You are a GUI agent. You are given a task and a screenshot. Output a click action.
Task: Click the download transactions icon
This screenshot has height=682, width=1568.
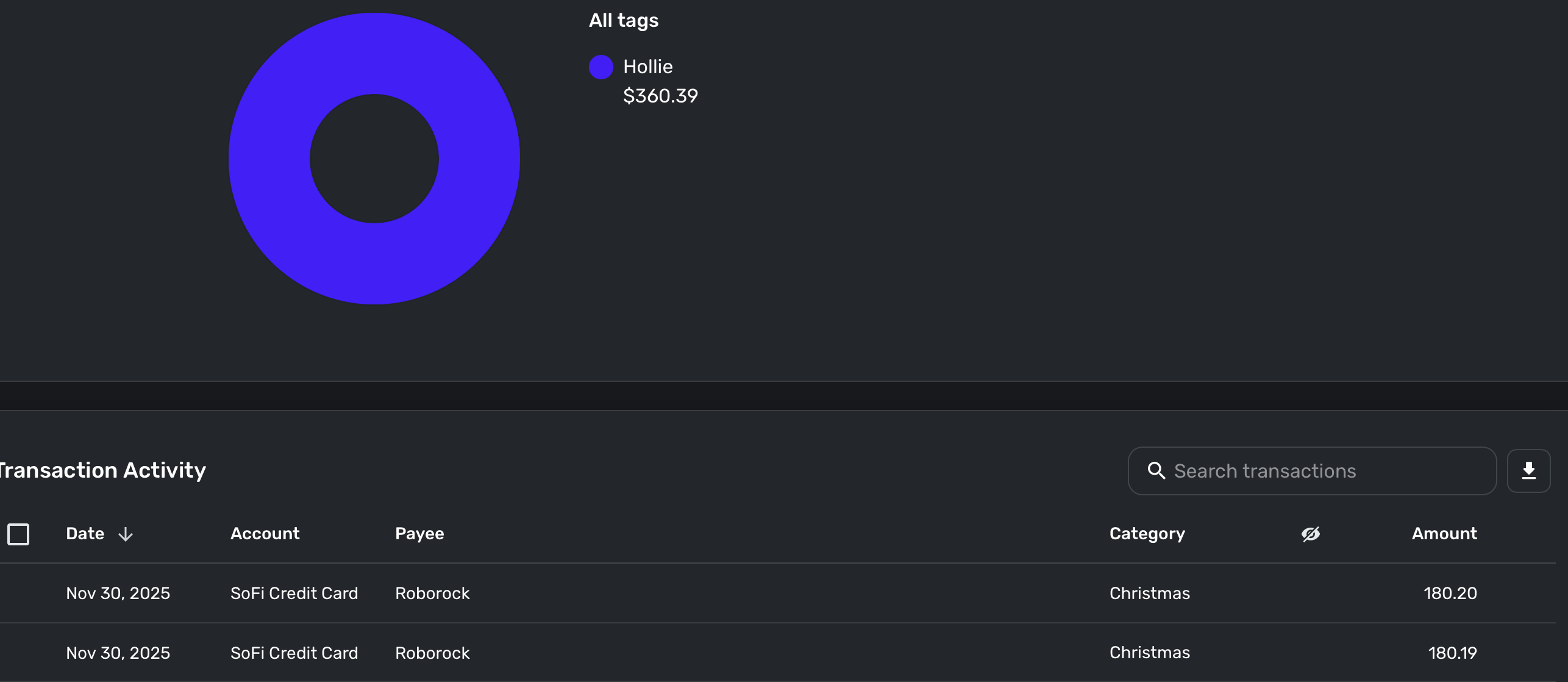(1528, 470)
